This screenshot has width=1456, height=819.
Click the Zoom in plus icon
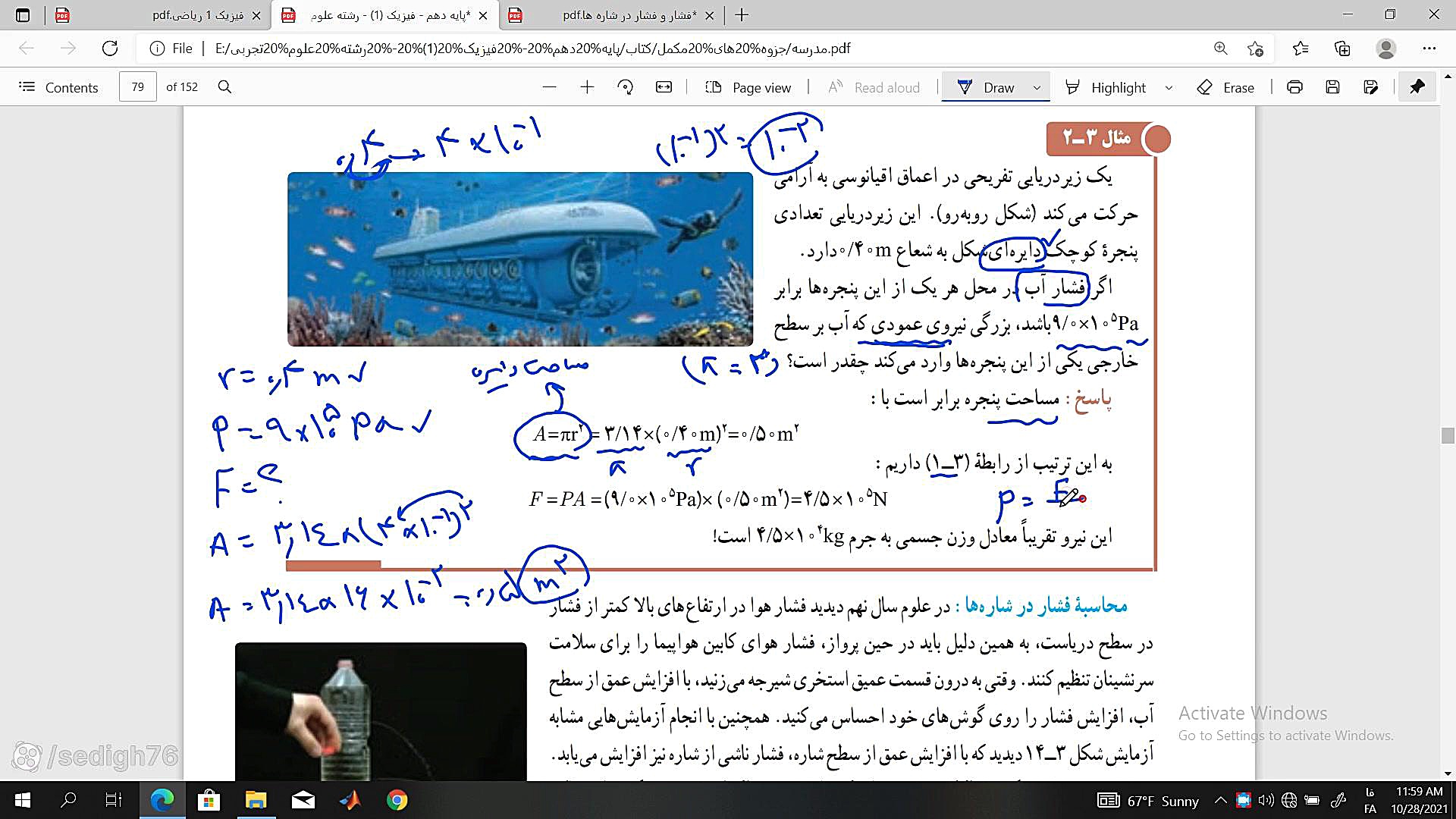coord(587,87)
